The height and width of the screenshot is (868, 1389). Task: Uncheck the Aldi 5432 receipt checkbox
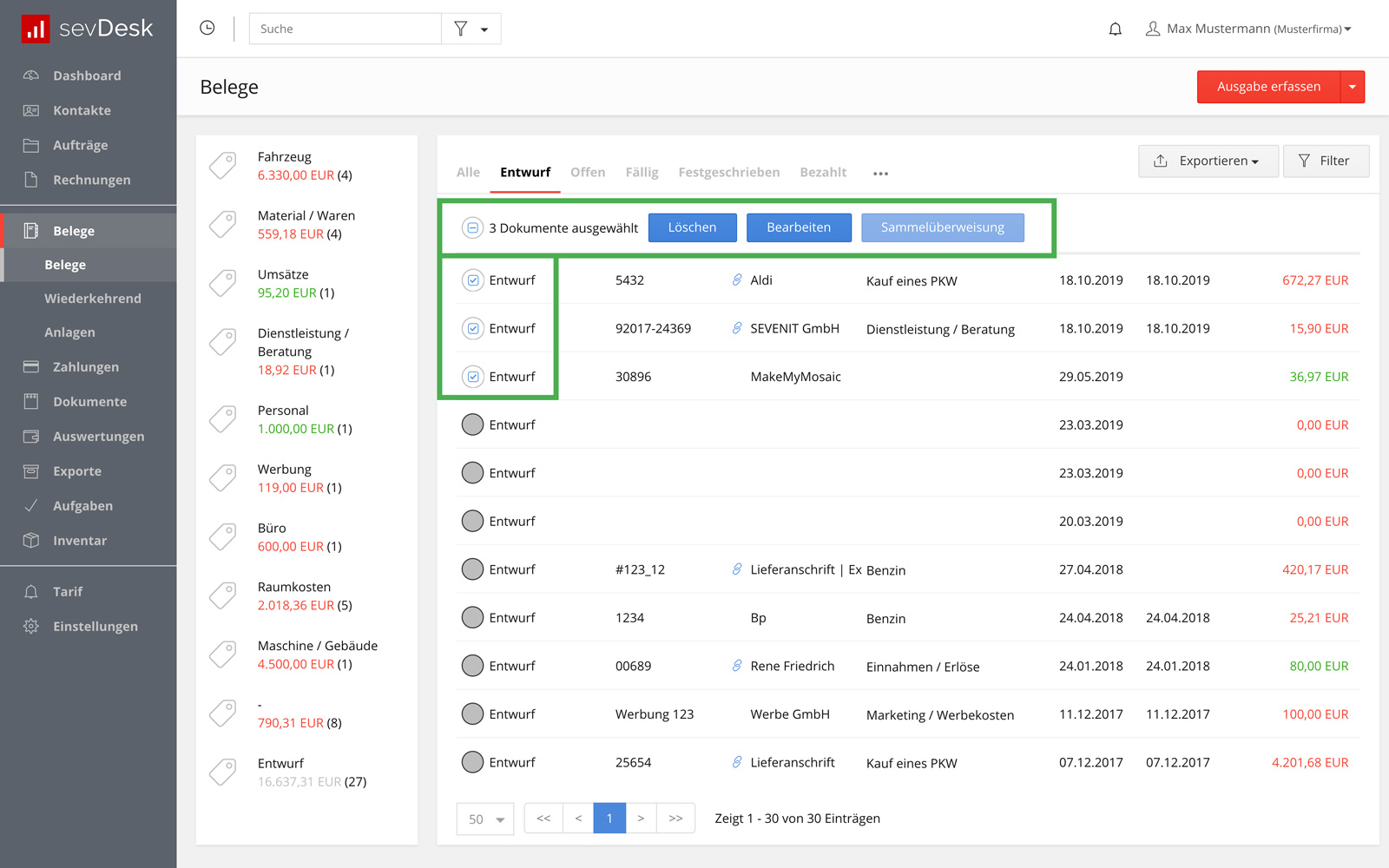472,280
